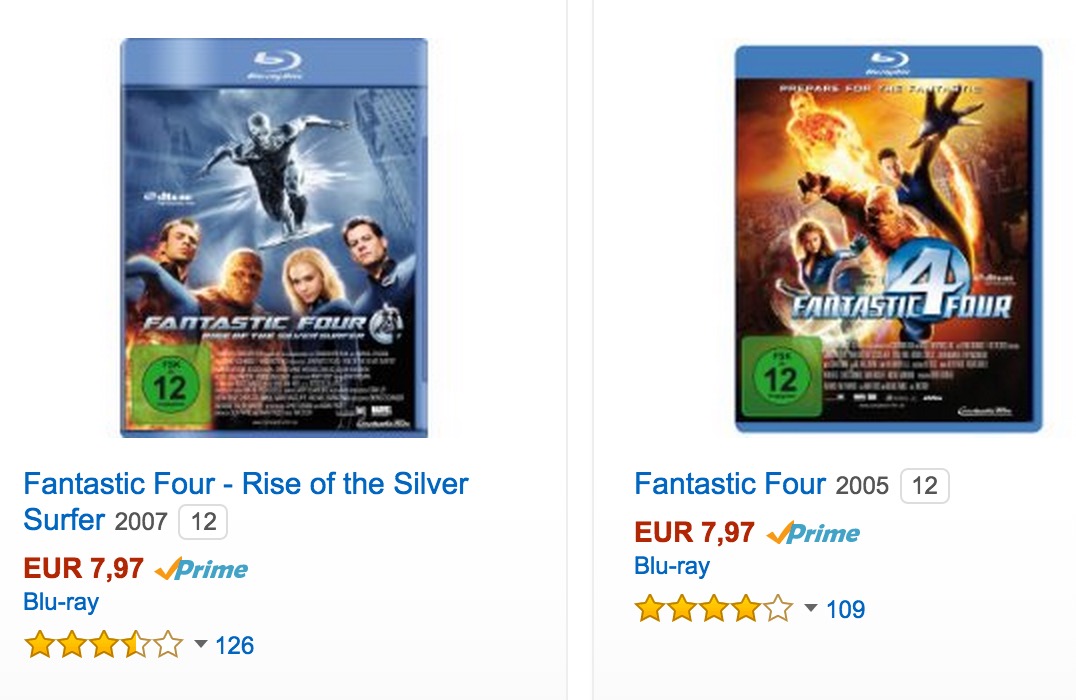Click the age 12 badge next to 2007
Screen dimensions: 1076x700
coord(203,522)
